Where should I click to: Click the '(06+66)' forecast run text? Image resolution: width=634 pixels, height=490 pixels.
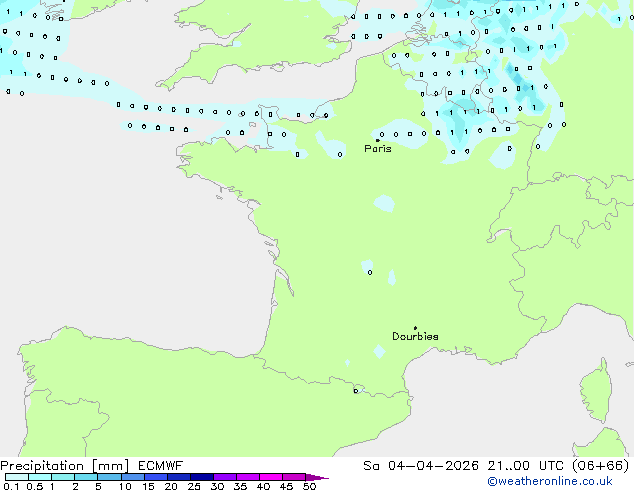tap(601, 466)
